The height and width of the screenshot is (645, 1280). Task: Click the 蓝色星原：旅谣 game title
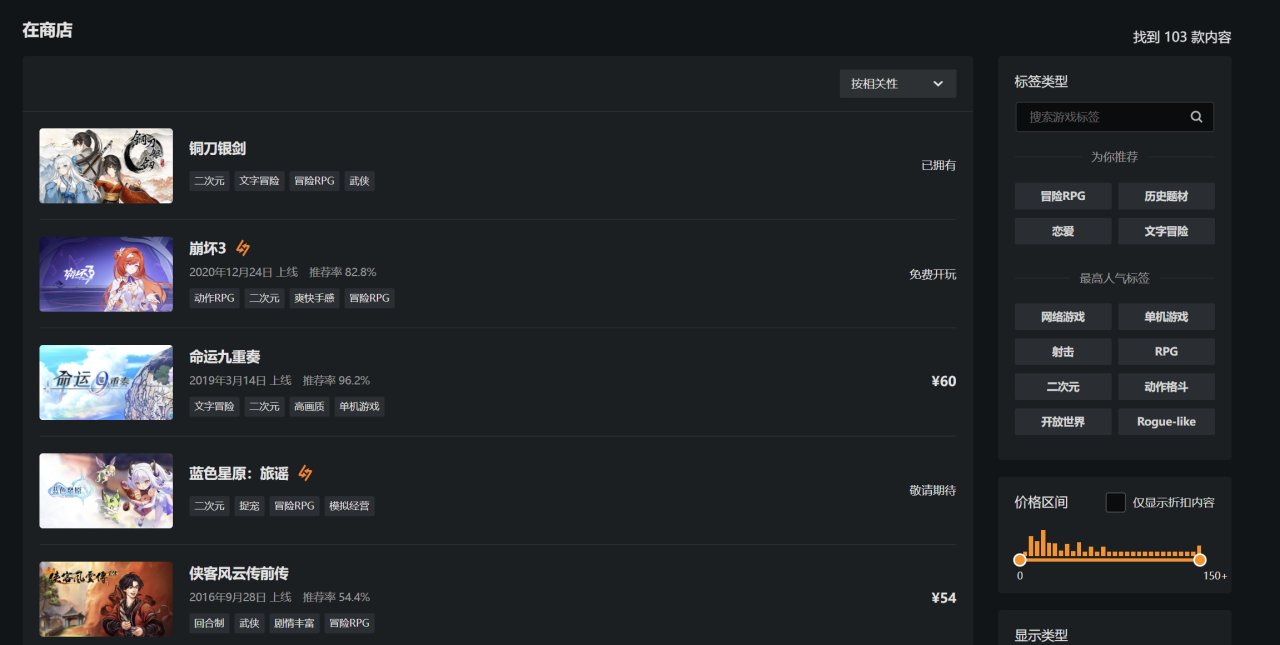pyautogui.click(x=239, y=474)
